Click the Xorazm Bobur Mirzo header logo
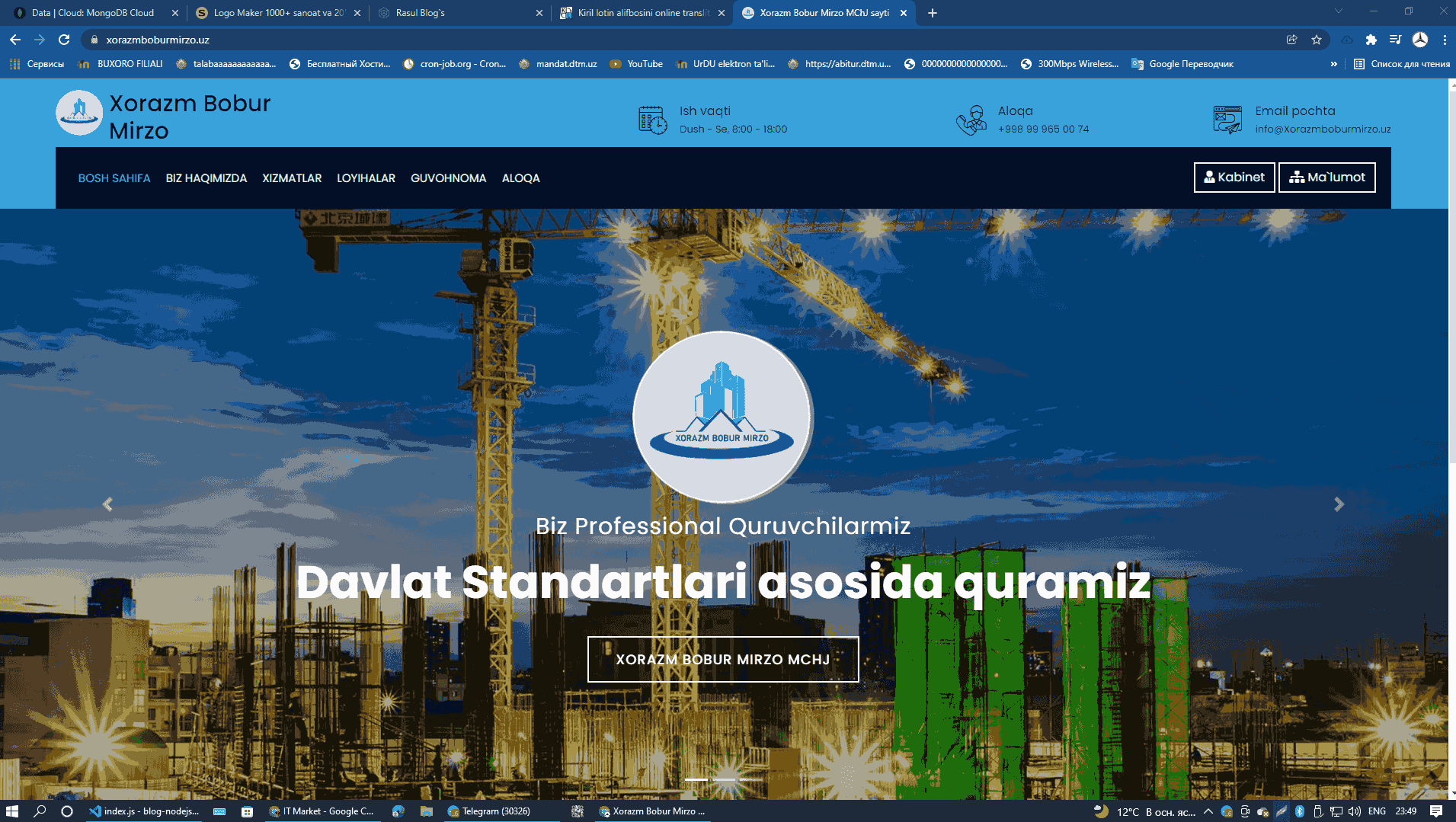Viewport: 1456px width, 822px height. [x=79, y=114]
